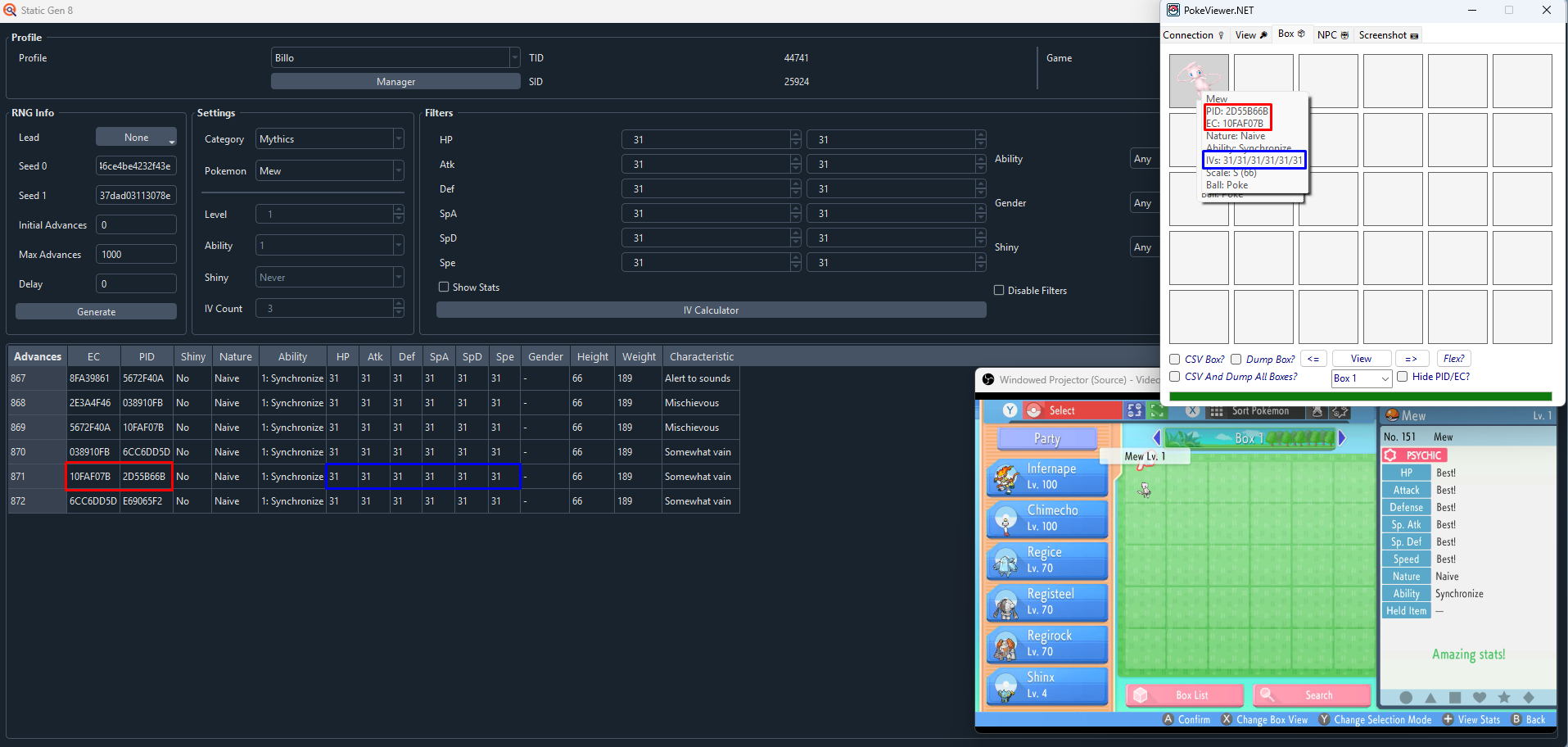Open the Gender filter dropdown showing Any

1145,203
